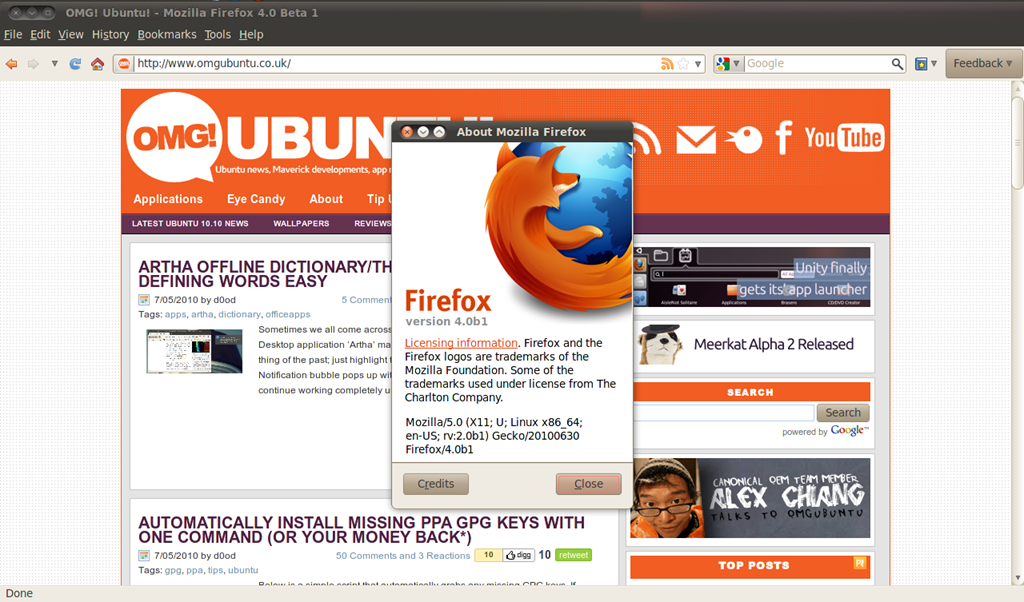The width and height of the screenshot is (1024, 602).
Task: Bookmark this page with the star icon
Action: (683, 63)
